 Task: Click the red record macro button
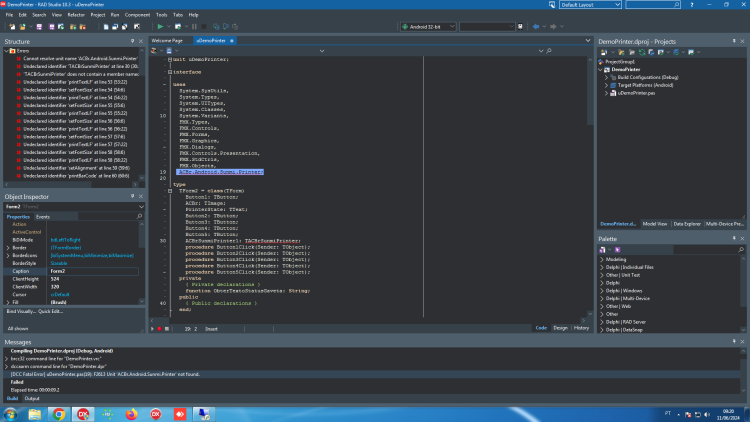(159, 329)
